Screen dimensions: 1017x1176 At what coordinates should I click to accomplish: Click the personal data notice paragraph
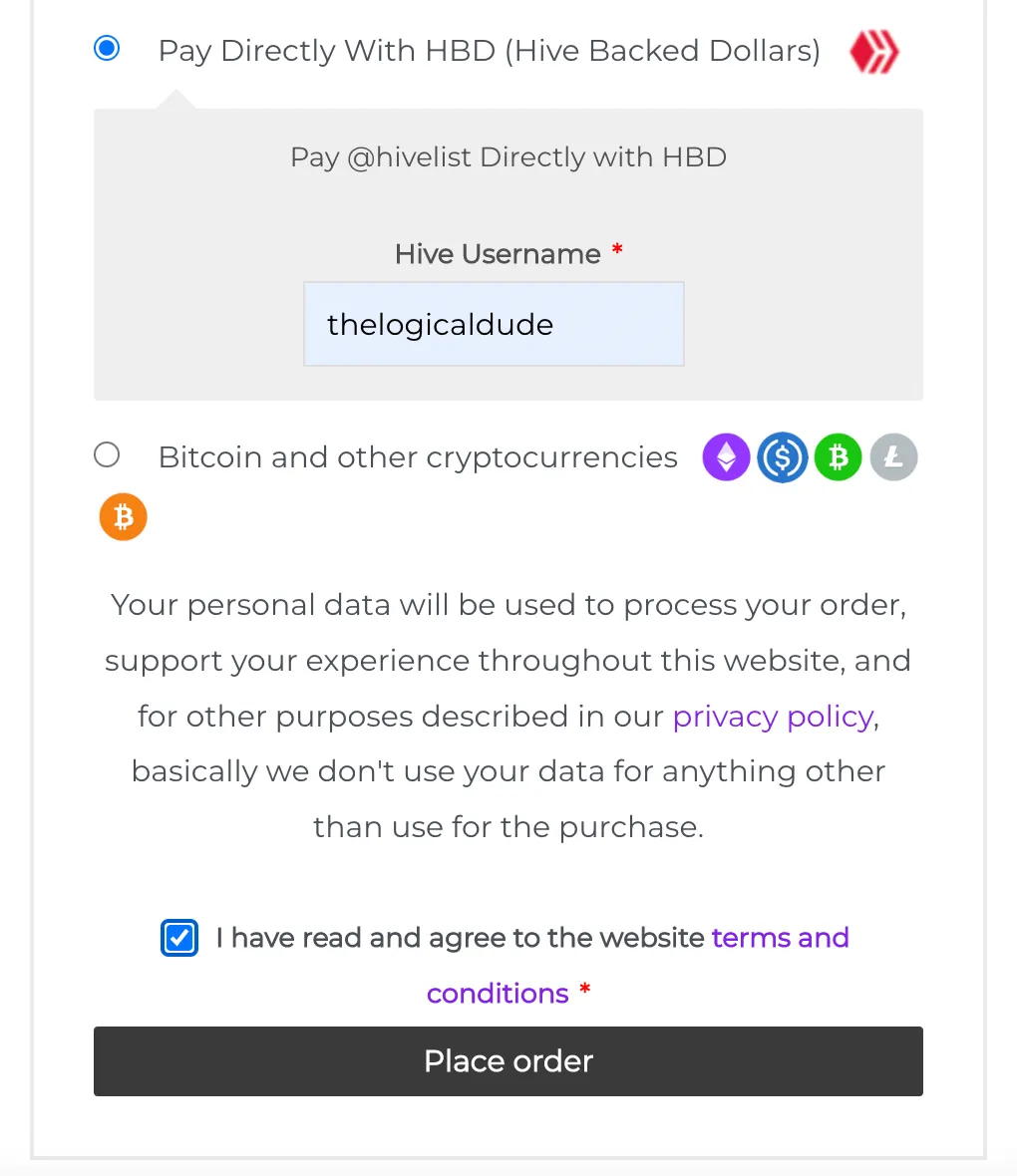tap(508, 717)
